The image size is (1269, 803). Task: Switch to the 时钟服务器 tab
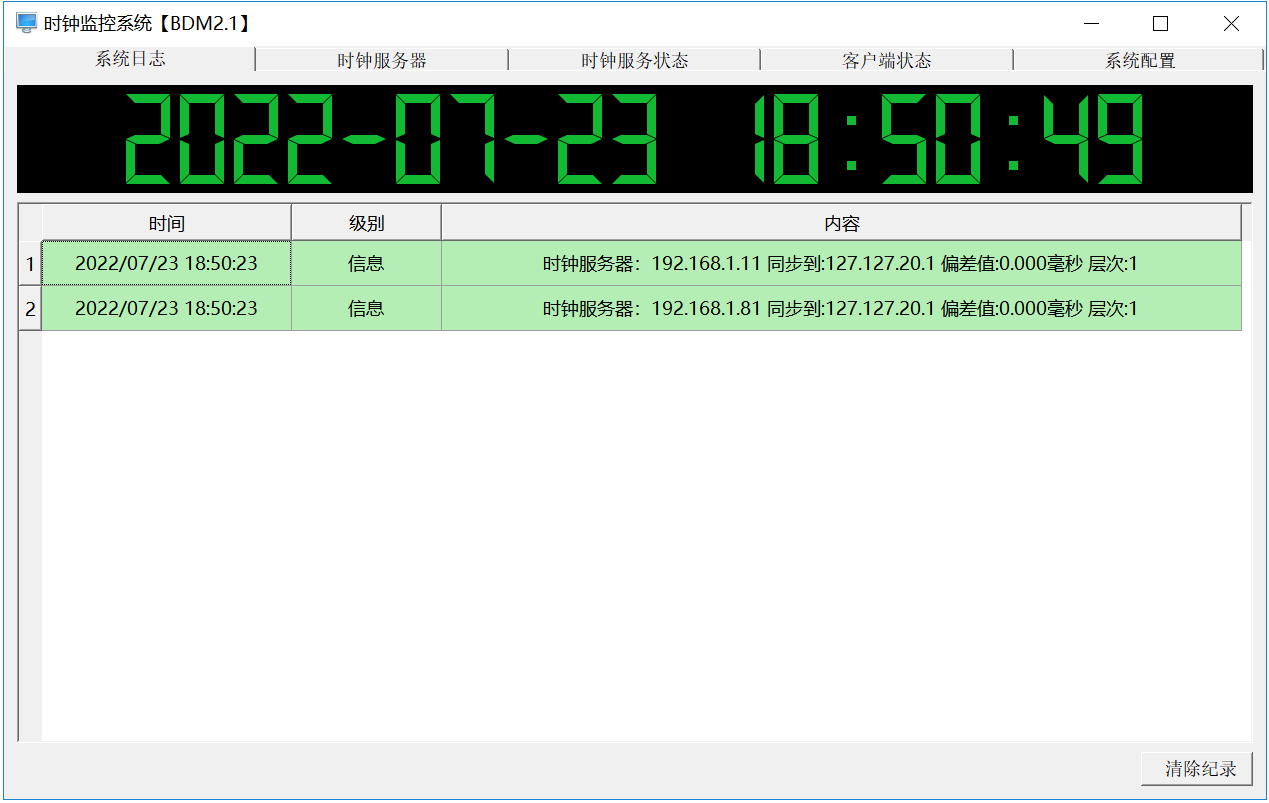point(382,60)
